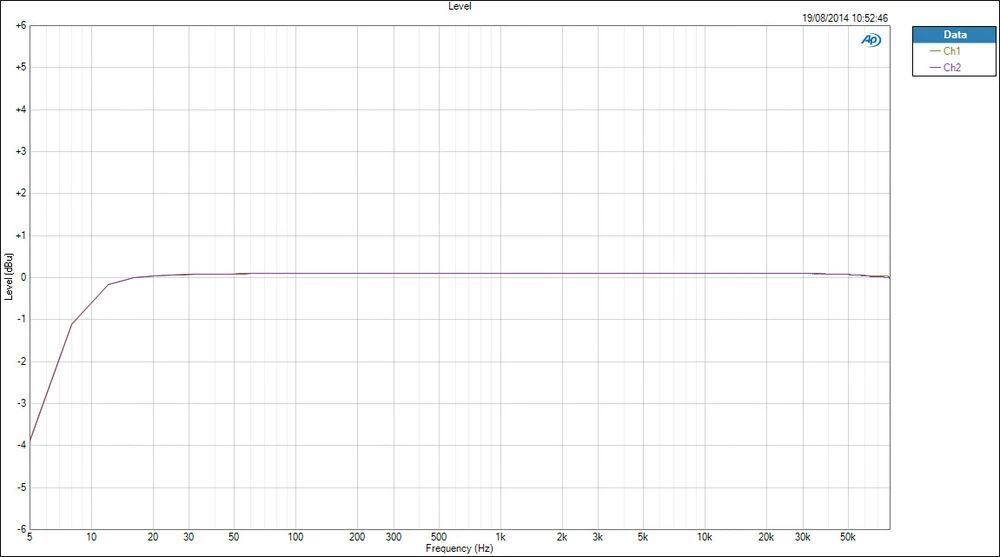This screenshot has height=557, width=1000.
Task: Click the Level (dBu) axis label
Action: [8, 277]
